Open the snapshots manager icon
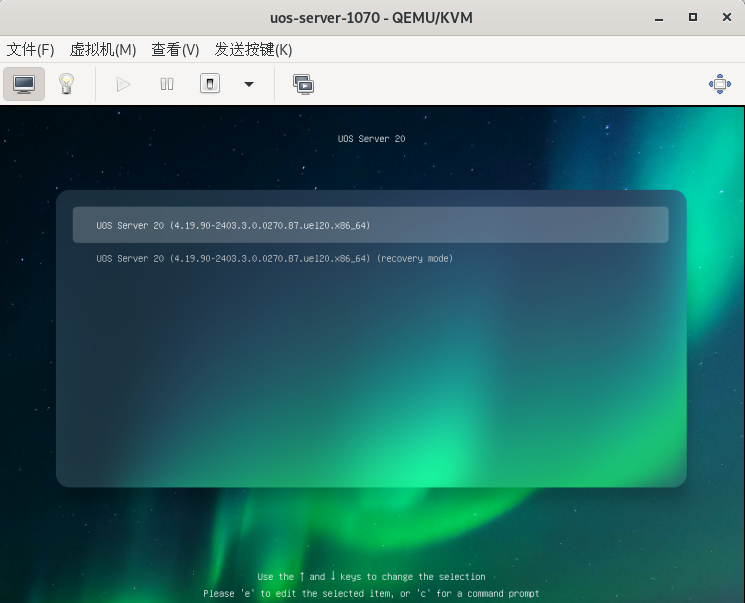This screenshot has width=745, height=603. coord(303,85)
